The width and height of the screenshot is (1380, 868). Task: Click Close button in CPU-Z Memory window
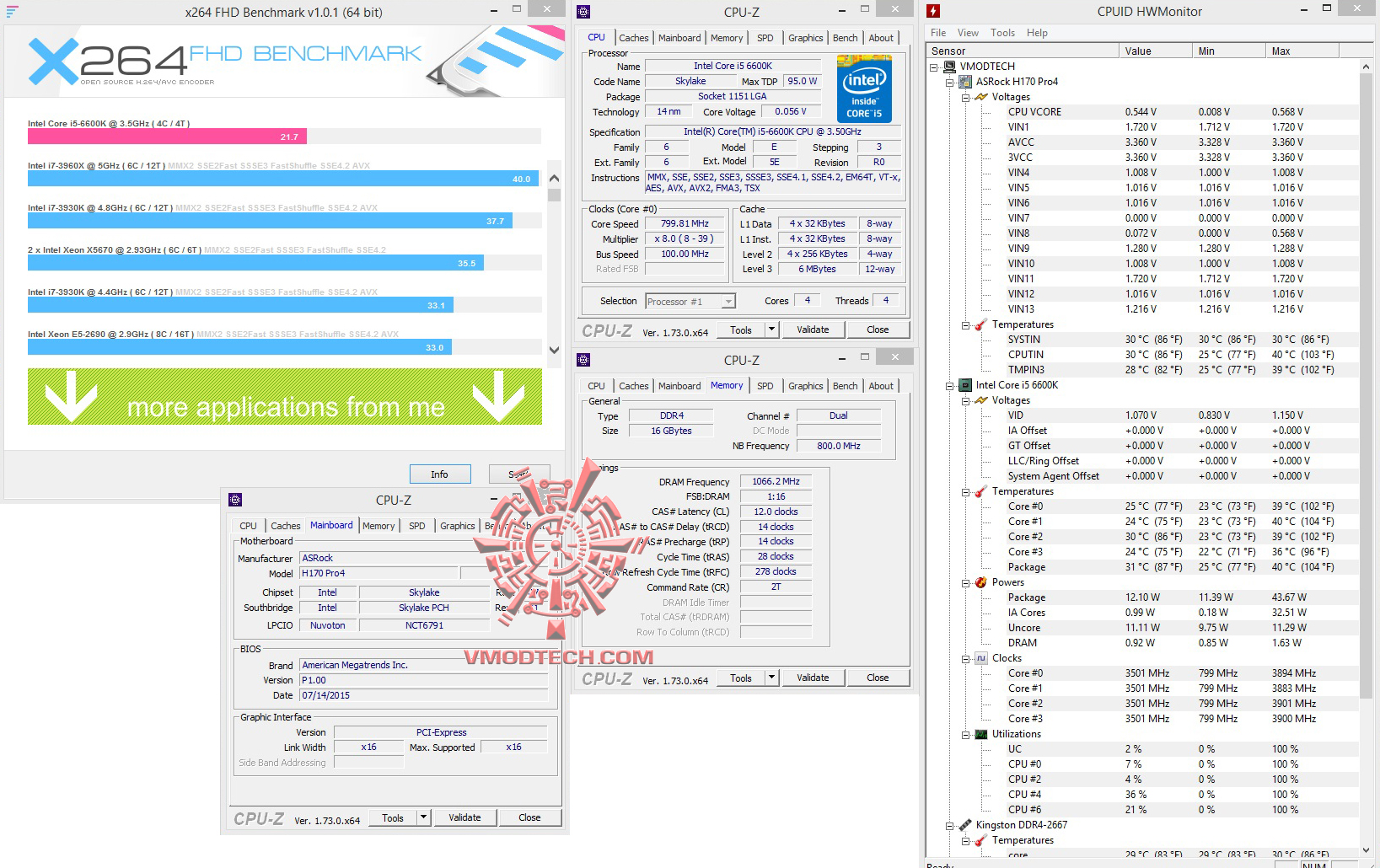click(878, 678)
